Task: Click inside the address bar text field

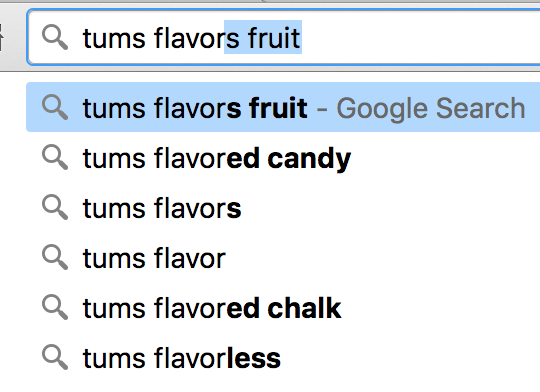Action: [x=283, y=37]
